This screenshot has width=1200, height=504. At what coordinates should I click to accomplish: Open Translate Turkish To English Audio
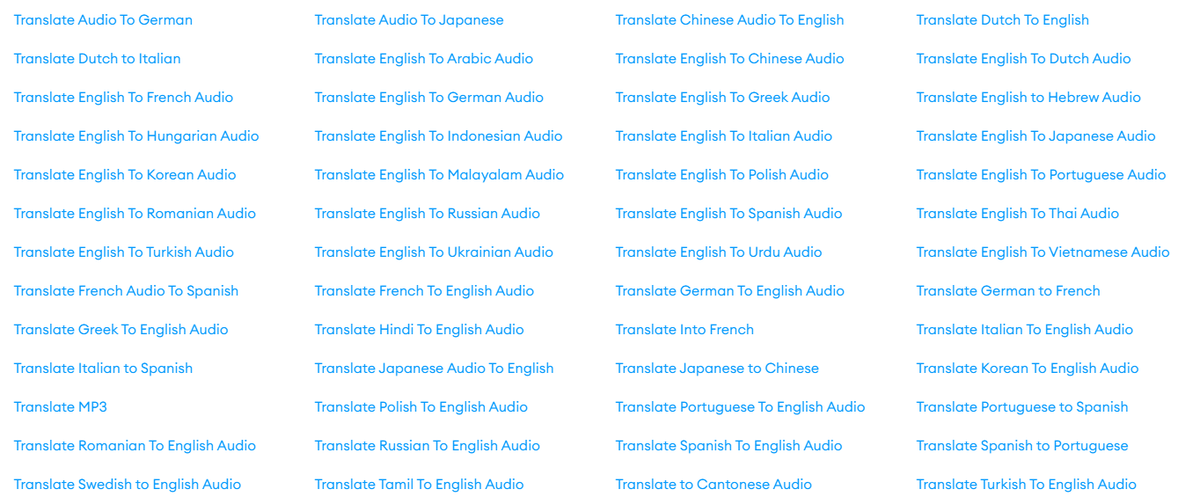[1026, 485]
